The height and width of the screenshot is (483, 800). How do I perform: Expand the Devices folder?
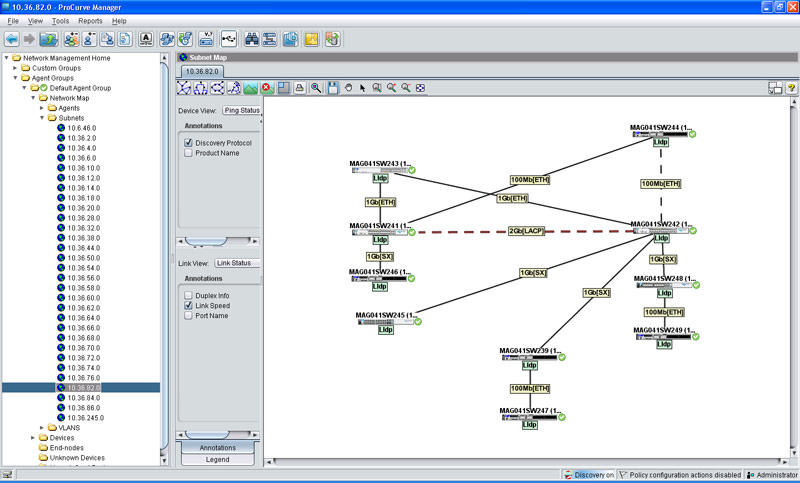tap(33, 438)
